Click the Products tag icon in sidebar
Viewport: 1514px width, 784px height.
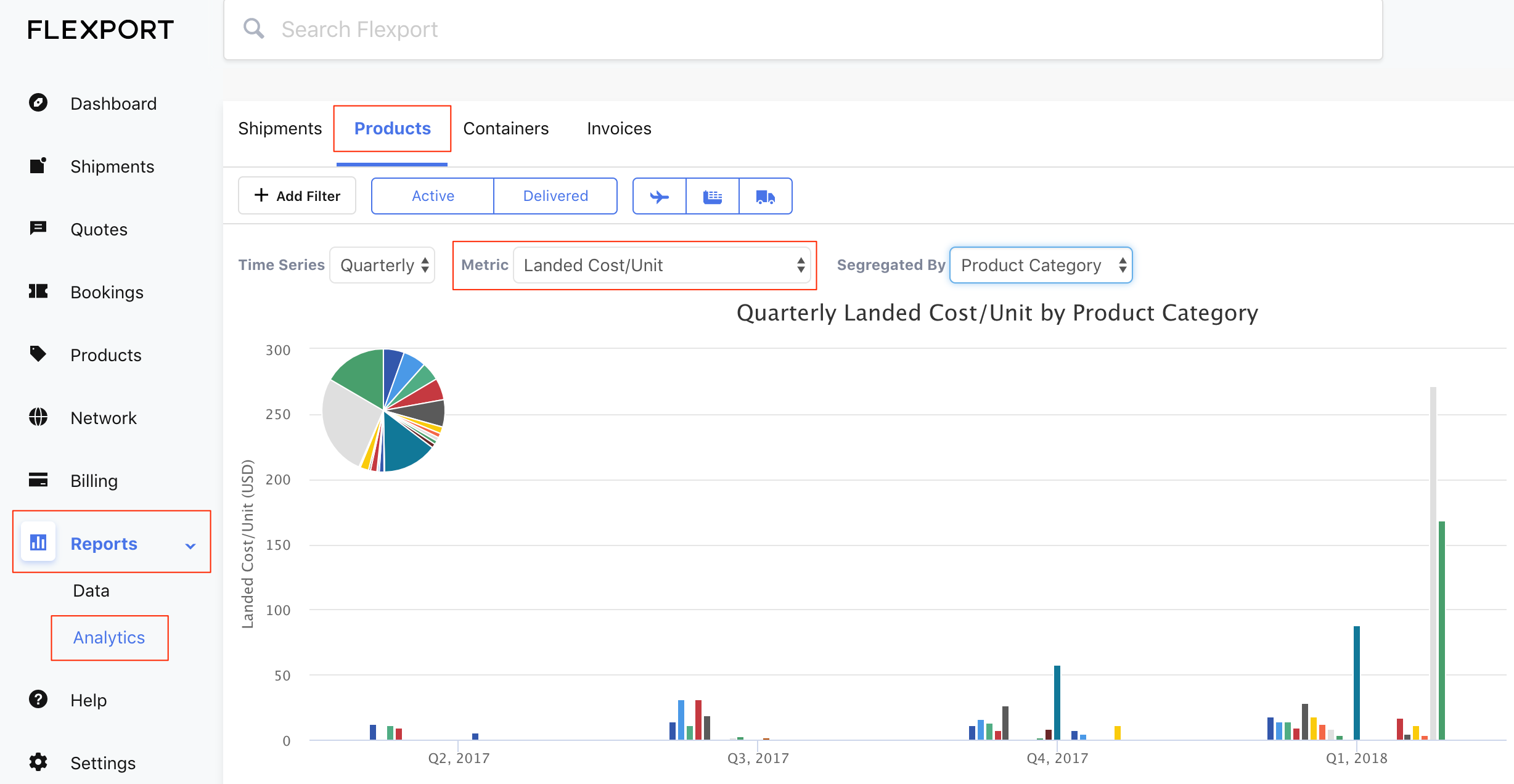point(38,354)
